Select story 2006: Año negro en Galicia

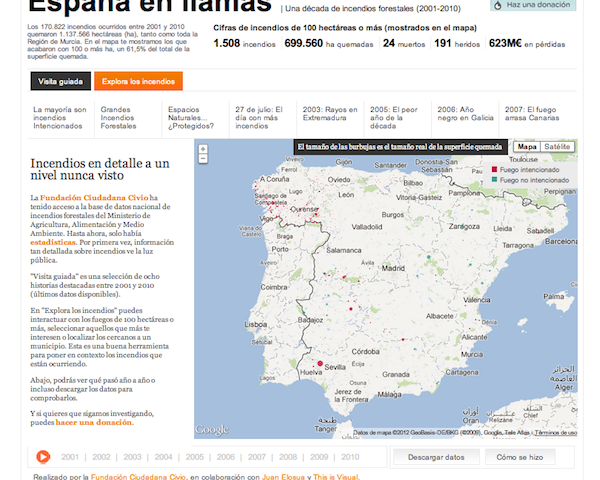[465, 114]
